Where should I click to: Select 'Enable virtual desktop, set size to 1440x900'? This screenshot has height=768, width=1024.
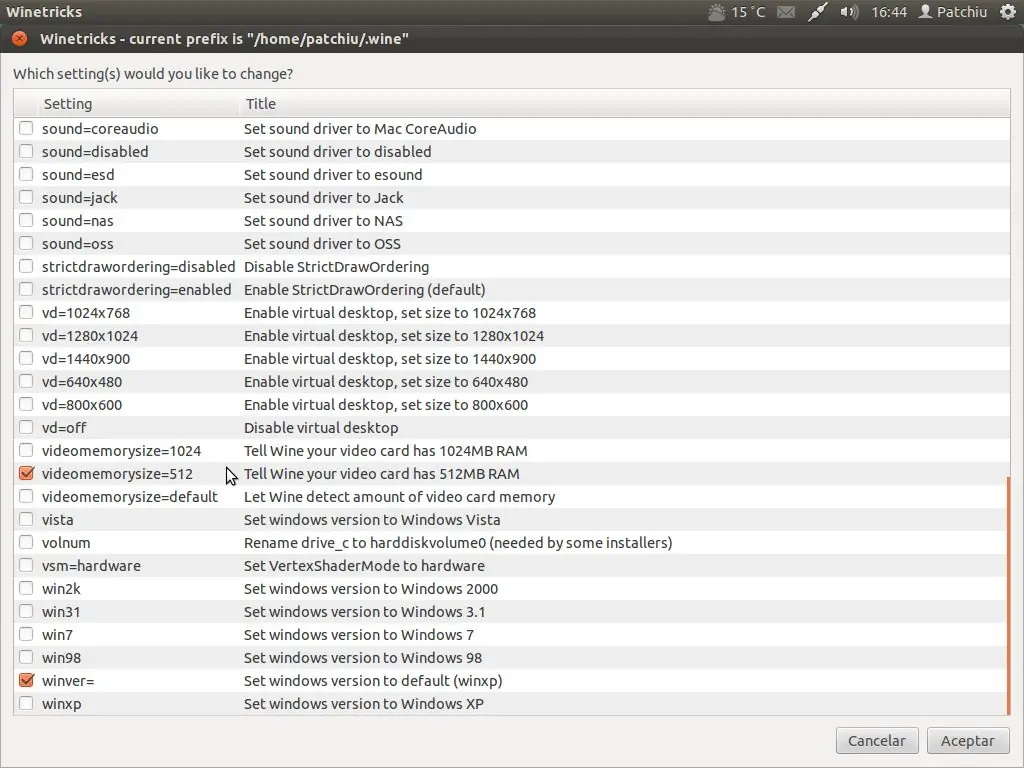(x=390, y=359)
